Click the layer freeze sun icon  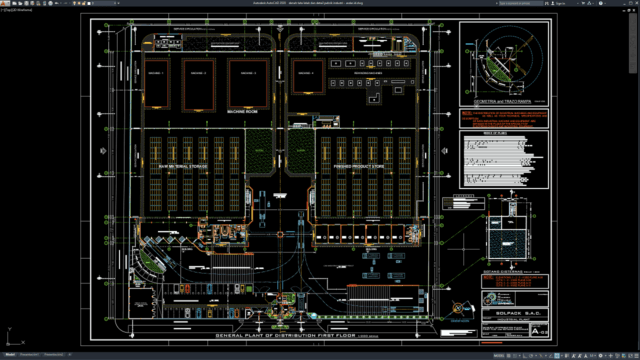click(79, 3)
